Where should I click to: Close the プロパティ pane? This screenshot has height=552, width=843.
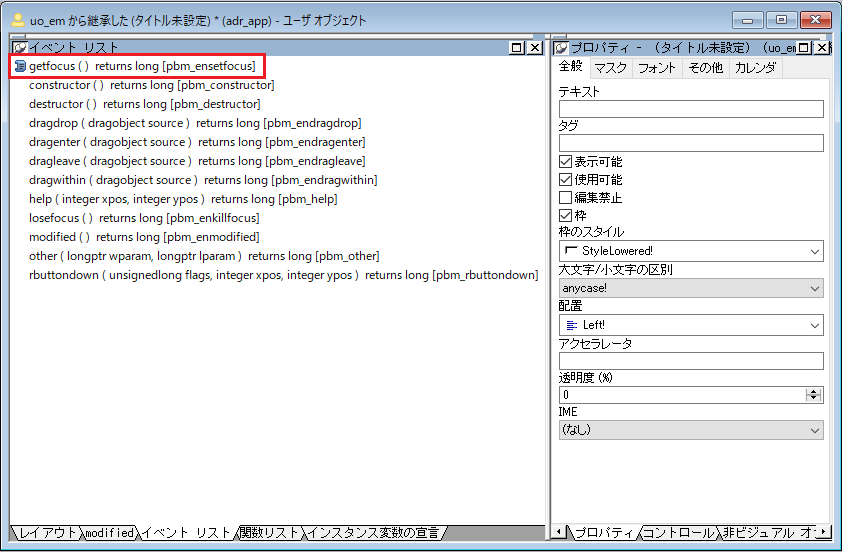[x=822, y=47]
